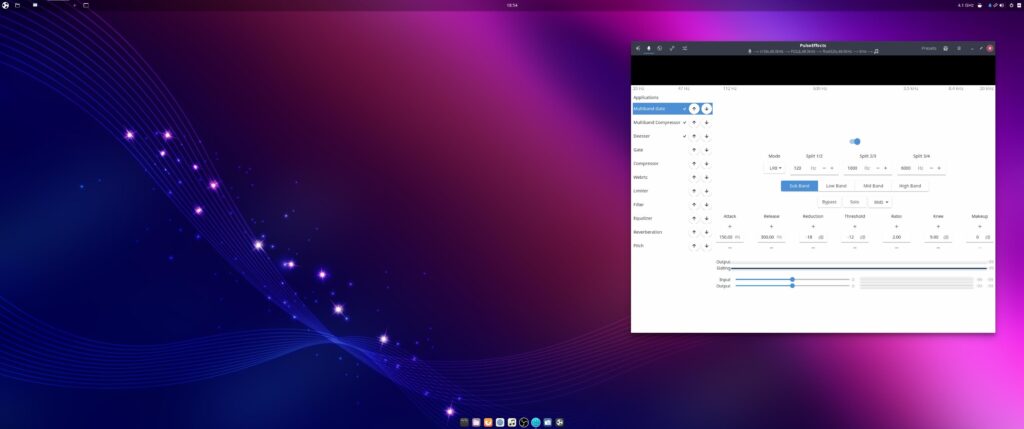Toggle Solo for the Sub Band
Image resolution: width=1024 pixels, height=429 pixels.
(x=854, y=202)
